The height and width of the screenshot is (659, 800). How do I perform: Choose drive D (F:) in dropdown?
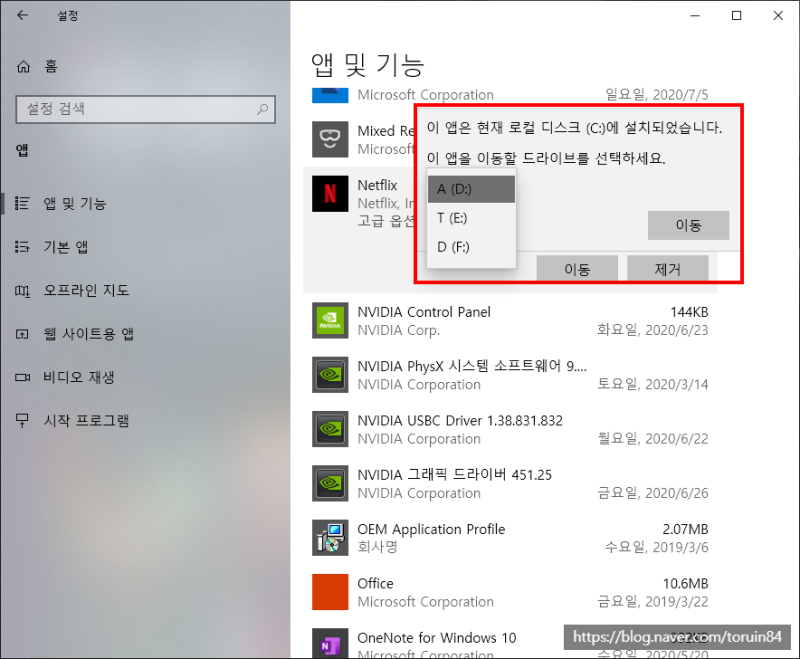coord(471,247)
